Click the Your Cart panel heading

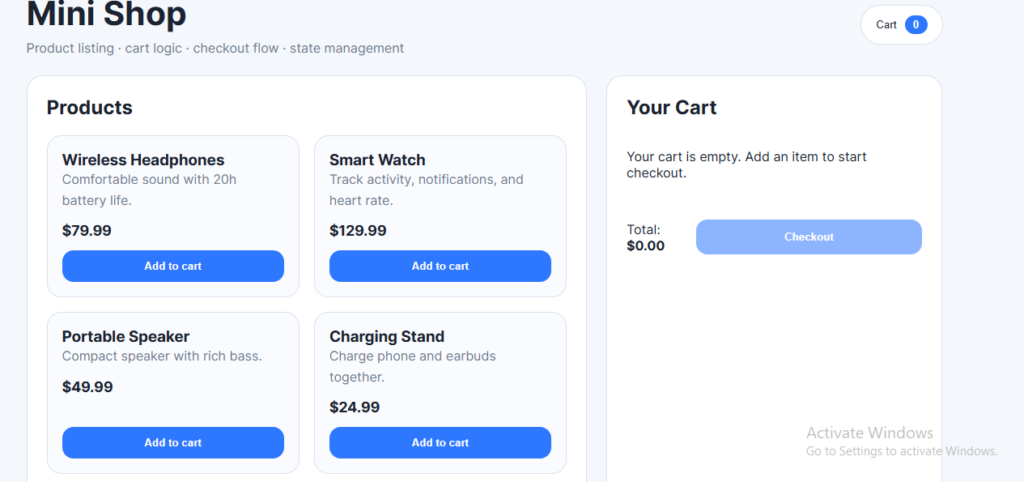(671, 108)
